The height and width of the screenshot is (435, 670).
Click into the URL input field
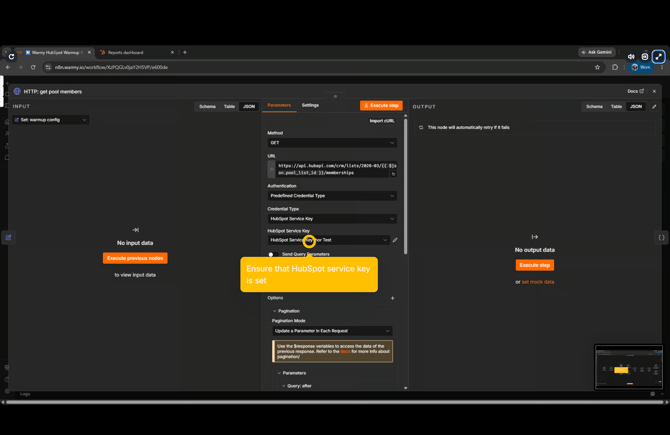(334, 169)
